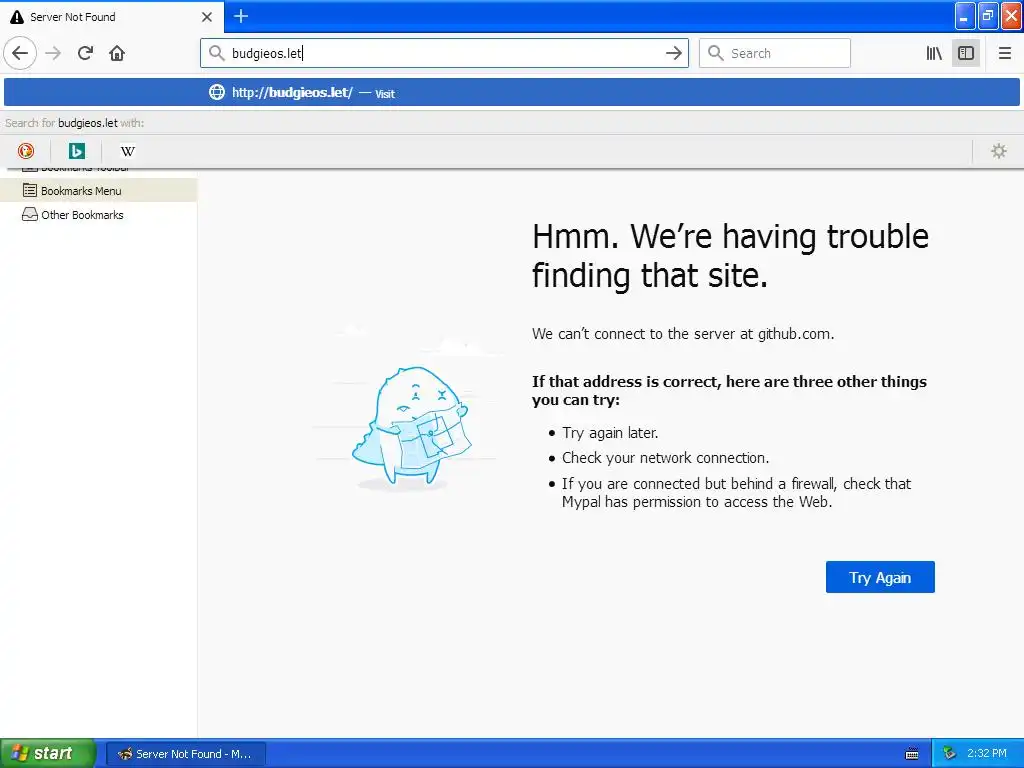Open the hamburger application menu
1024x768 pixels.
pyautogui.click(x=1004, y=53)
